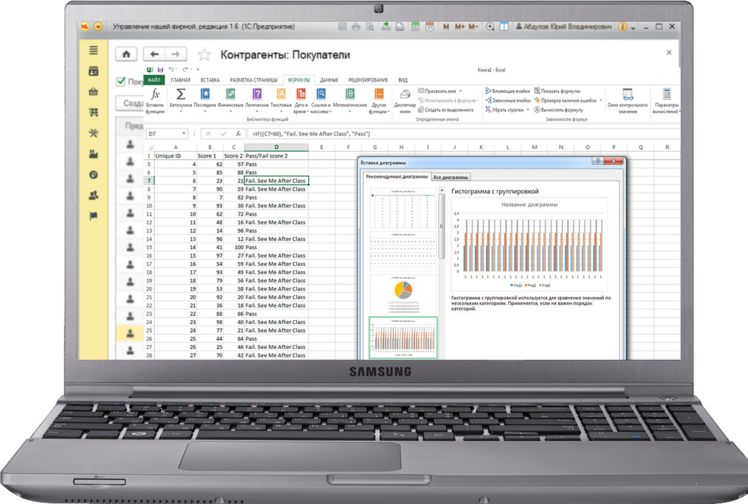The width and height of the screenshot is (748, 504).
Task: Expand the Присвоить имя dropdown arrow
Action: point(460,91)
